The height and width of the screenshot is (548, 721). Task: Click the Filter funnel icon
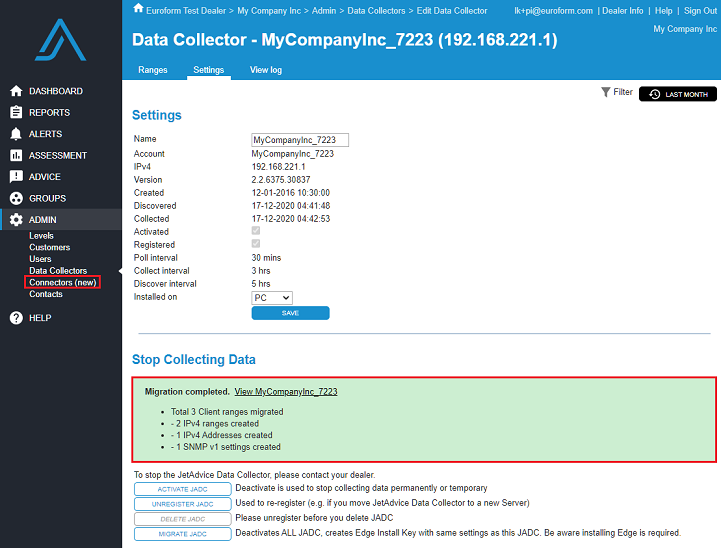pos(606,92)
